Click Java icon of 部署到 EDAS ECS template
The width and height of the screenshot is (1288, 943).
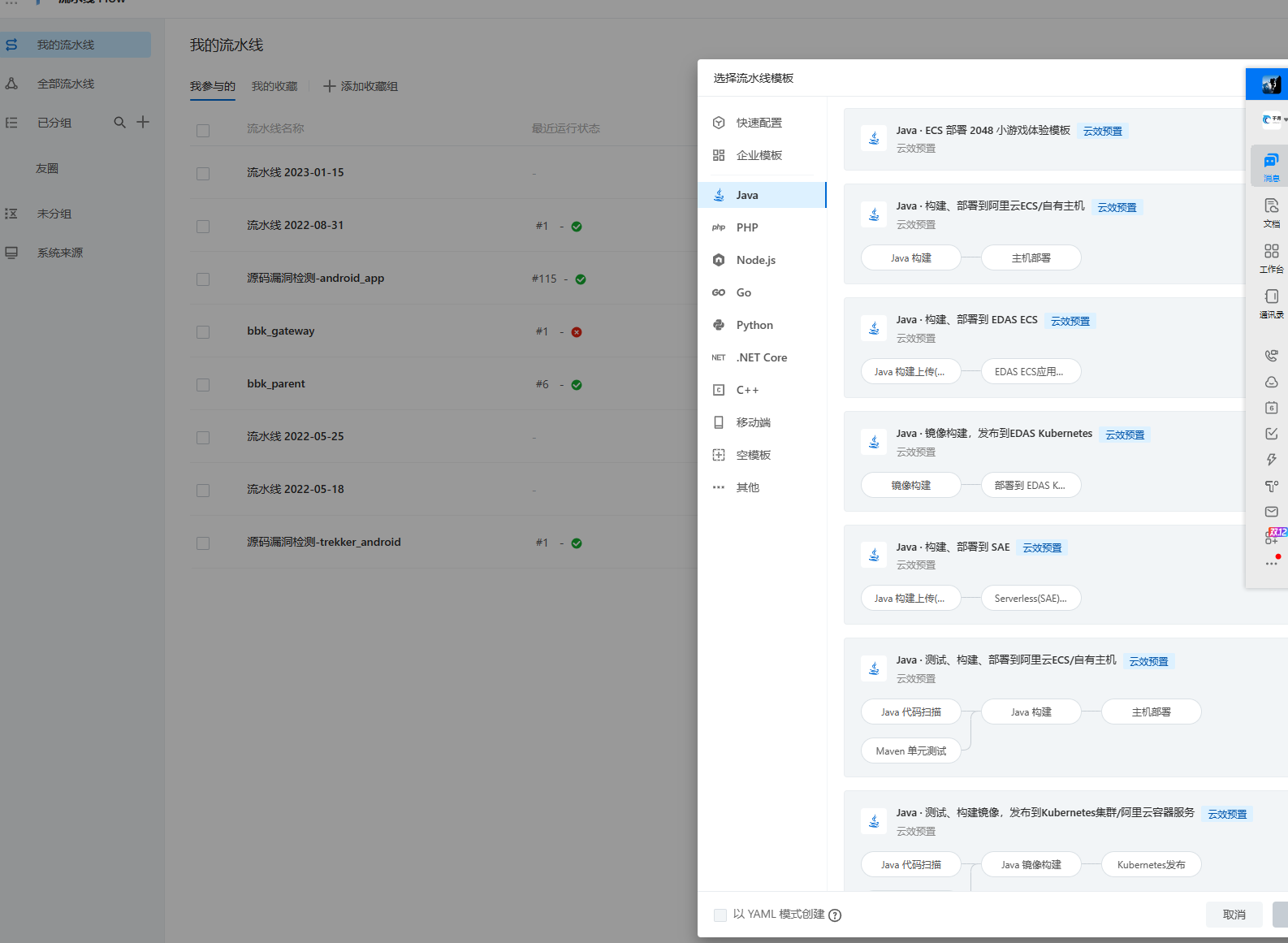(874, 327)
